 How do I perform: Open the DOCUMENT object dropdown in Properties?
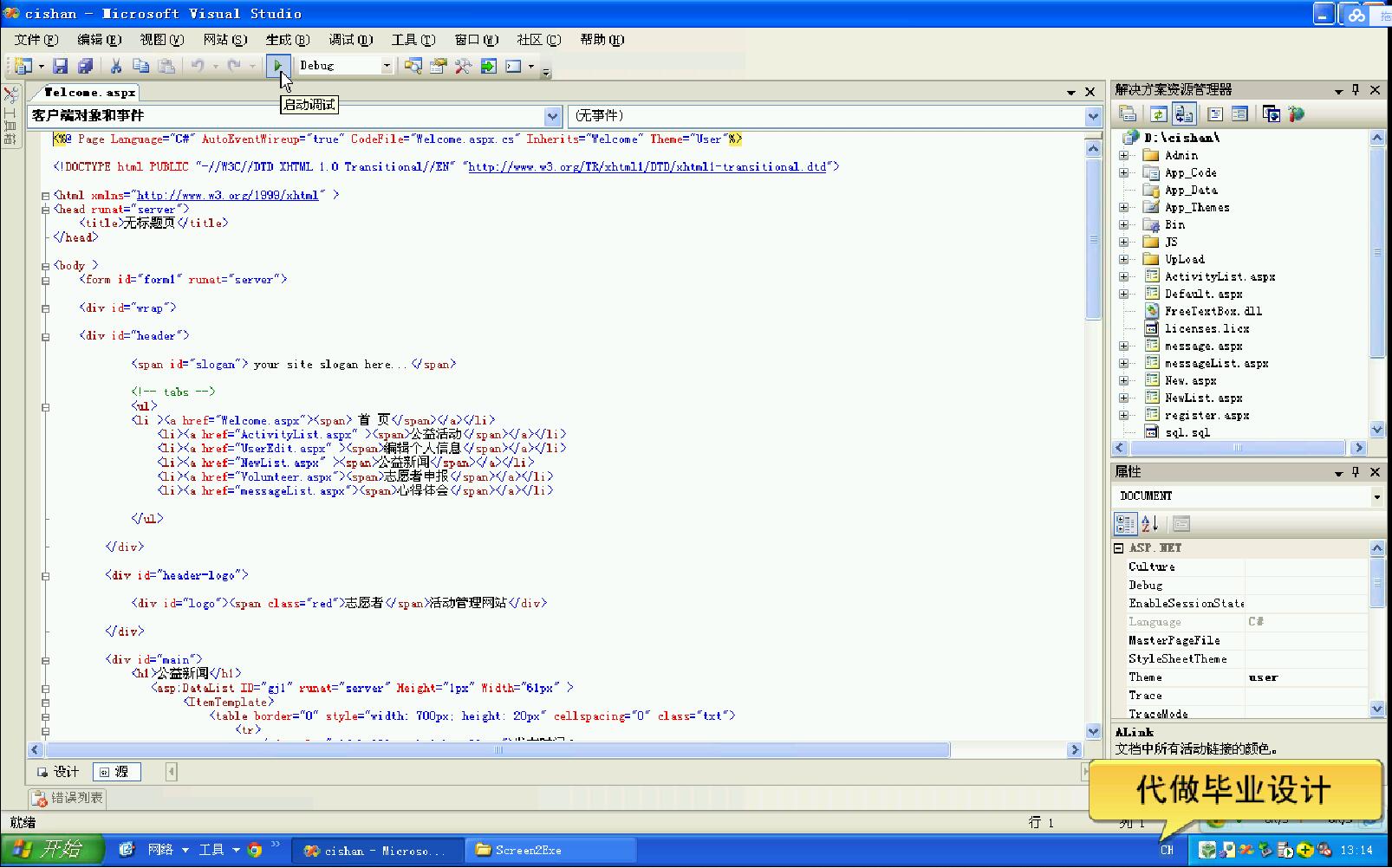[1376, 496]
